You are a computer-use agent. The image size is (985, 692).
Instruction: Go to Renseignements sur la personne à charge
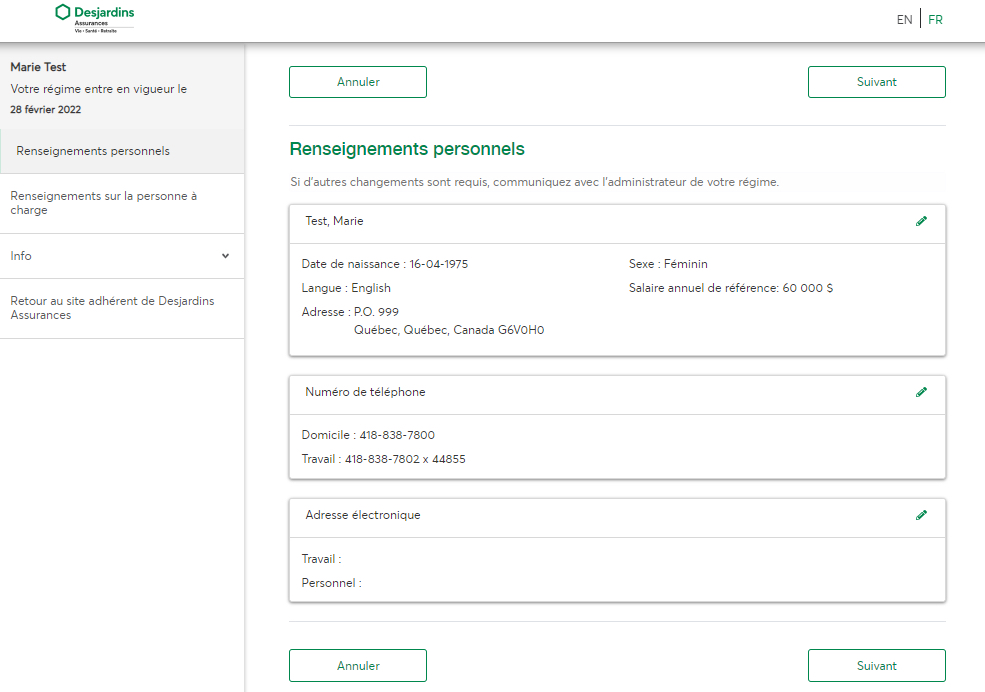coord(104,203)
